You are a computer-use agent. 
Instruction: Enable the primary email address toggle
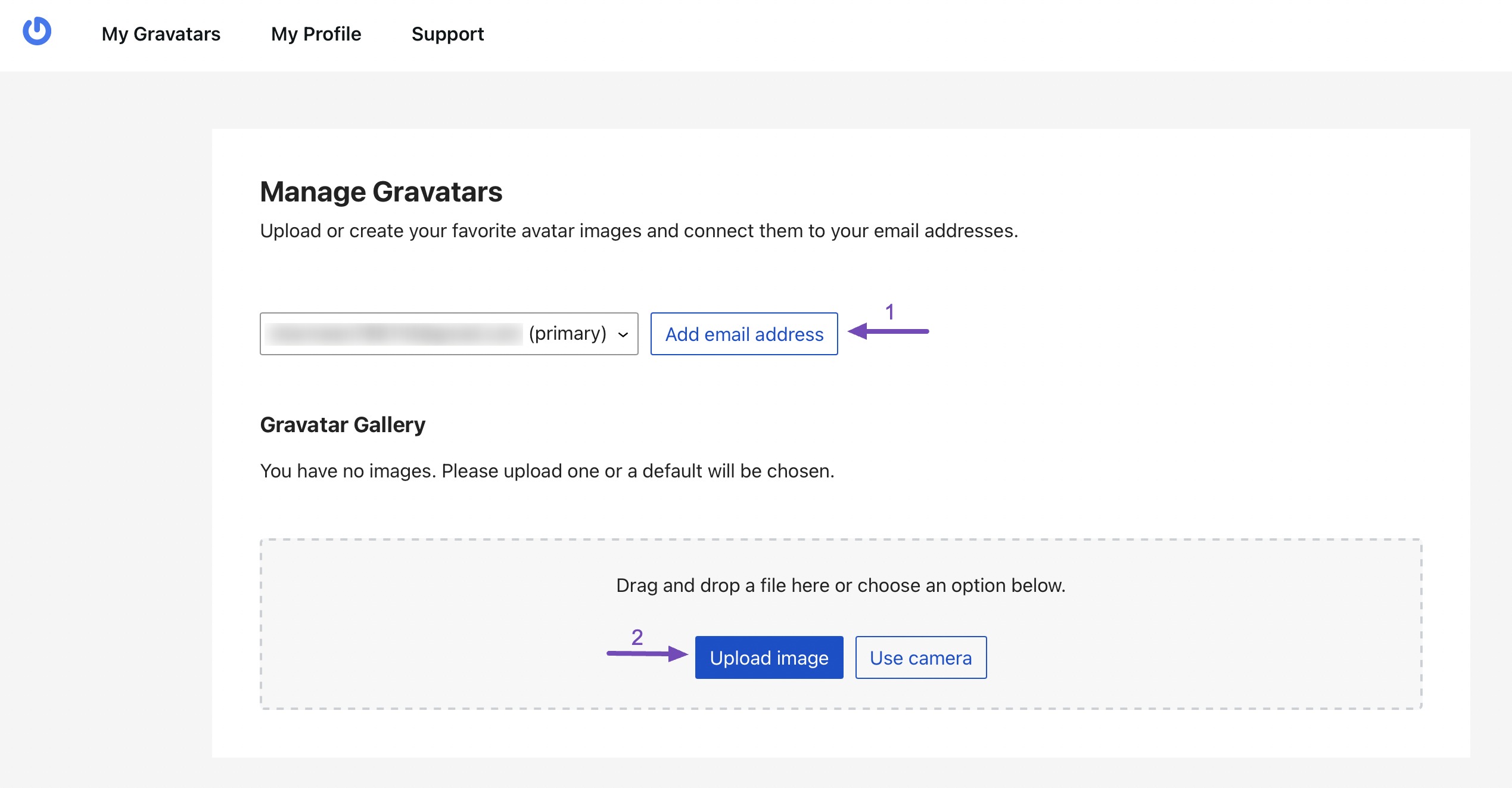pyautogui.click(x=626, y=333)
